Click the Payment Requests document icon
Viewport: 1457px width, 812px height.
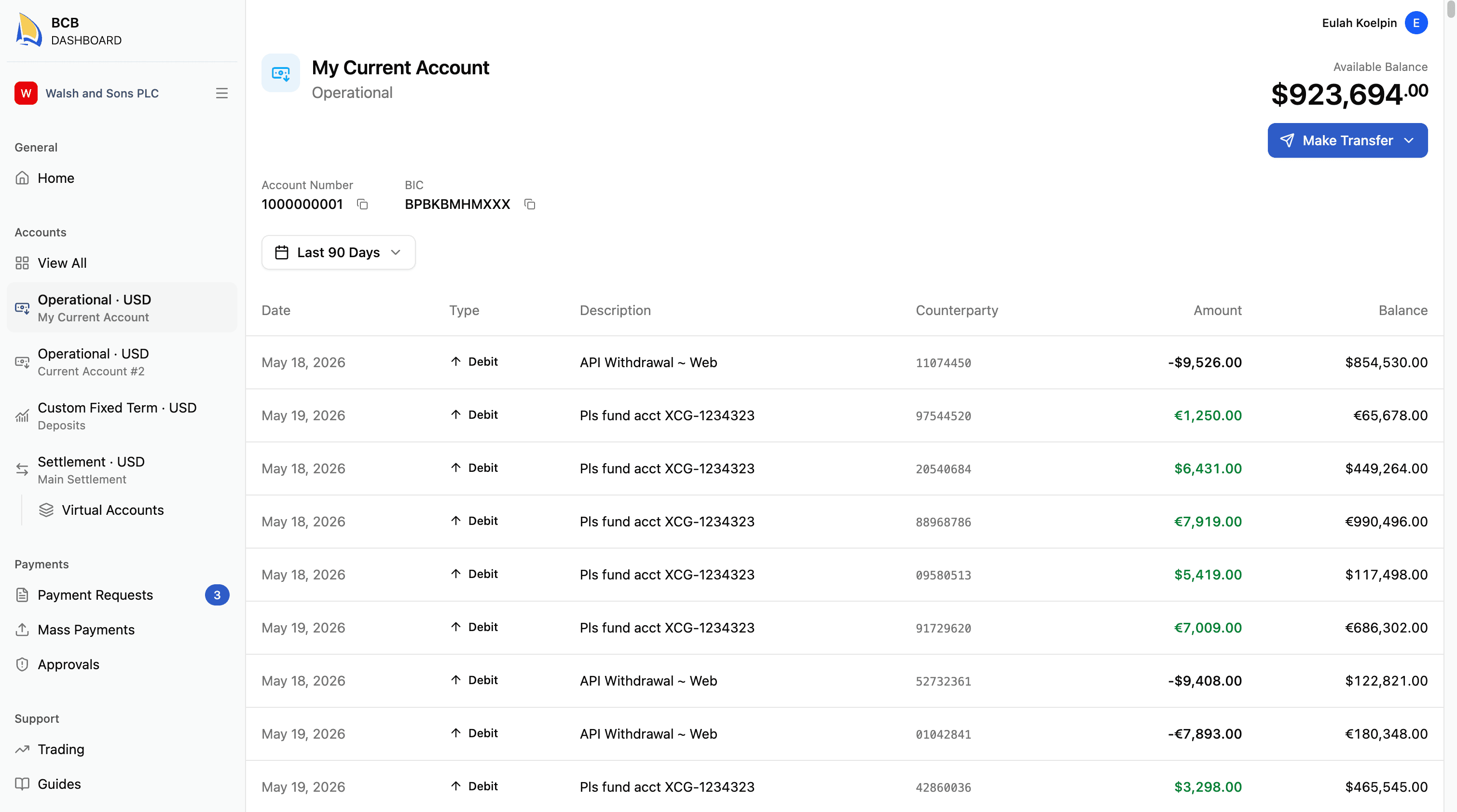tap(22, 595)
